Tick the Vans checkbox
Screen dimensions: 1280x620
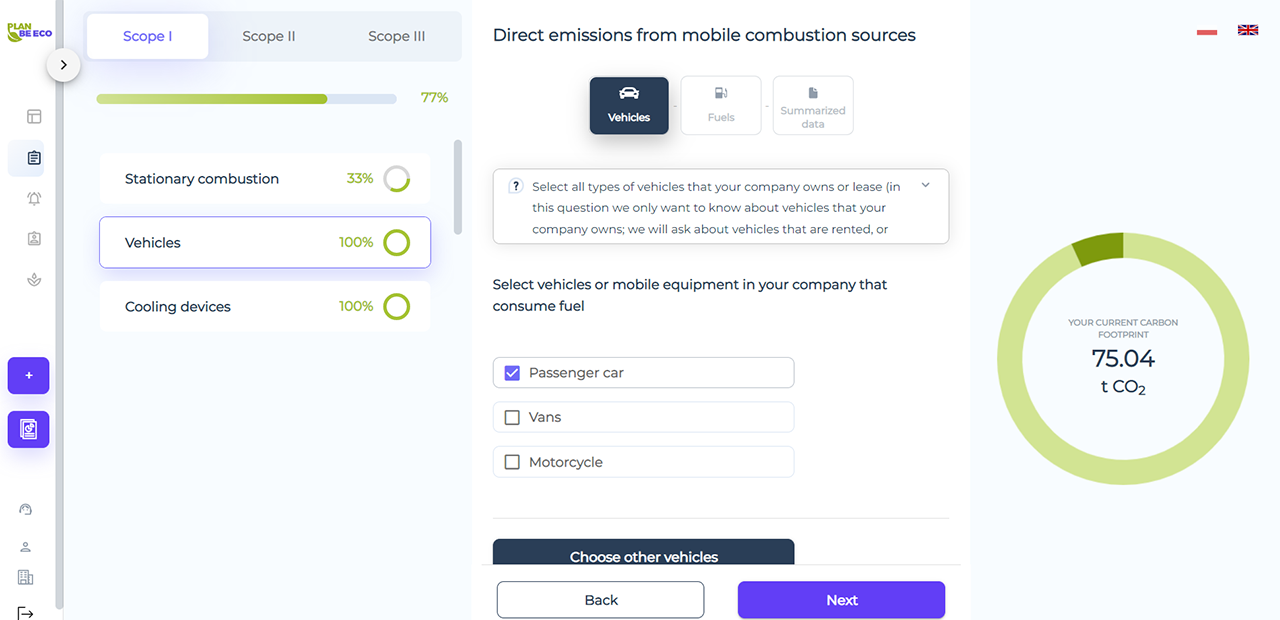pos(513,417)
